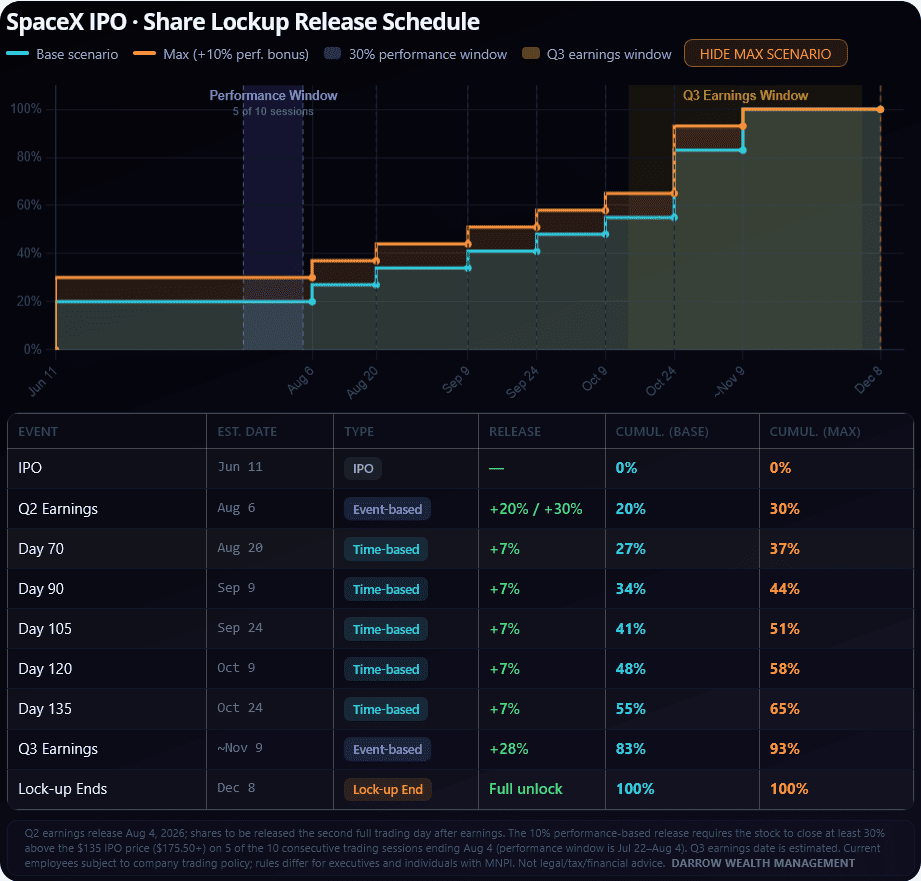921x881 pixels.
Task: Click the HIDE MAX SCENARIO button
Action: (x=765, y=53)
